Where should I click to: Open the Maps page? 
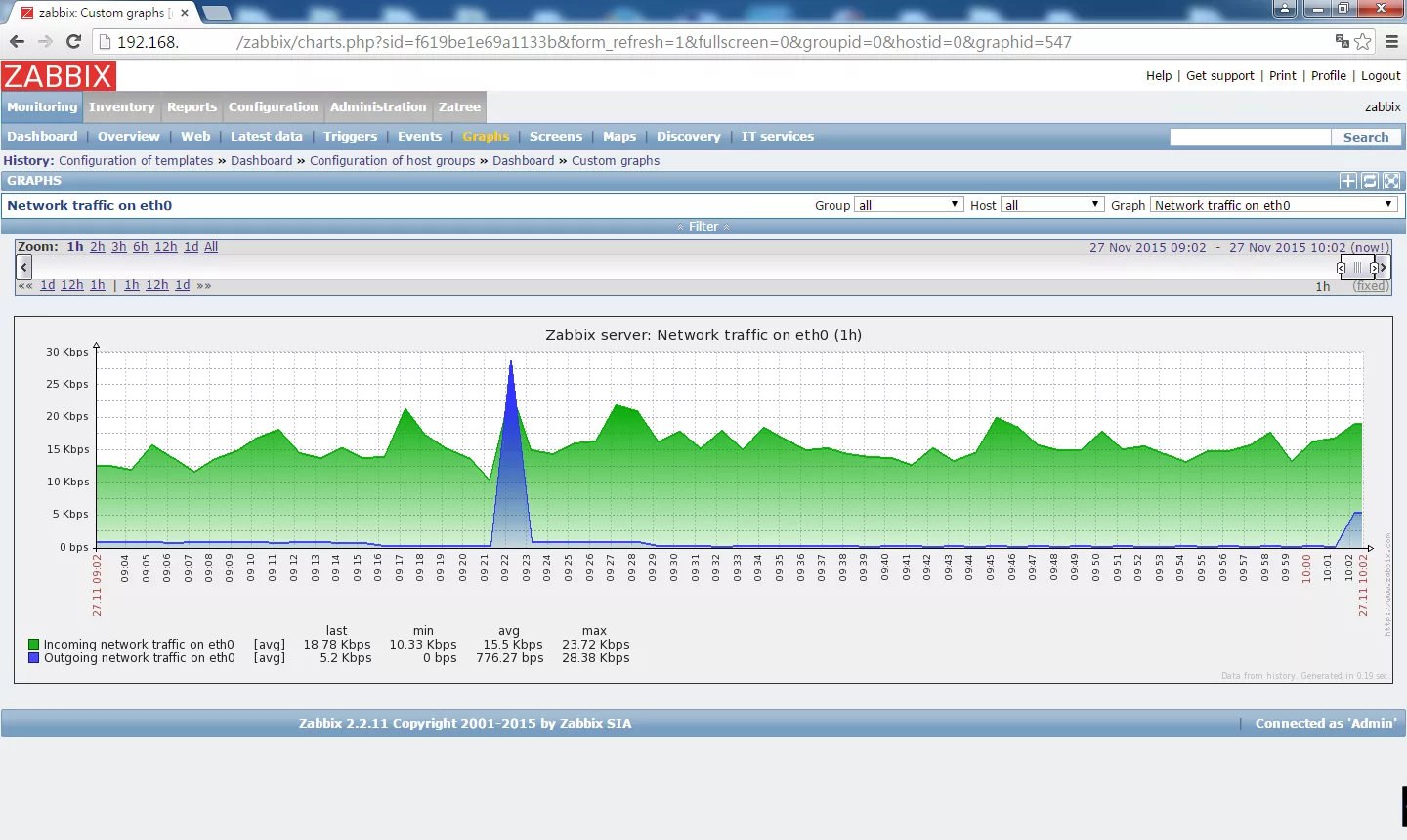pyautogui.click(x=619, y=137)
